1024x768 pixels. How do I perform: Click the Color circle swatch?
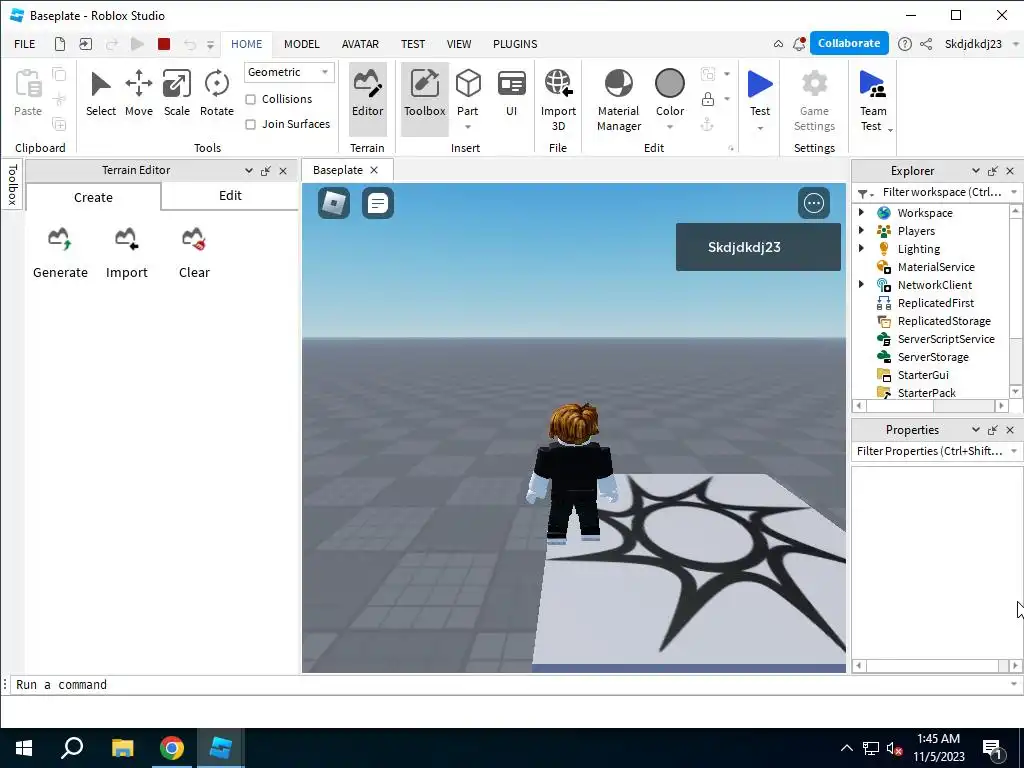[x=669, y=84]
